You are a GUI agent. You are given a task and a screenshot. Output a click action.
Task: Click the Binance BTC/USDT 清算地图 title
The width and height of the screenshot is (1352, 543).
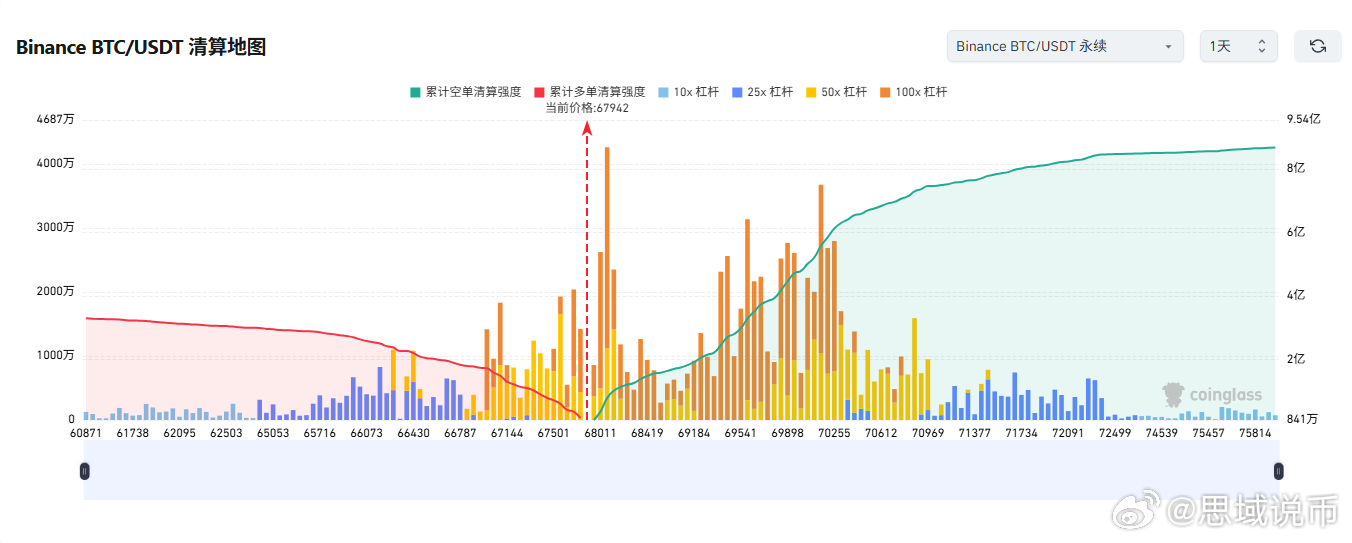pyautogui.click(x=141, y=47)
